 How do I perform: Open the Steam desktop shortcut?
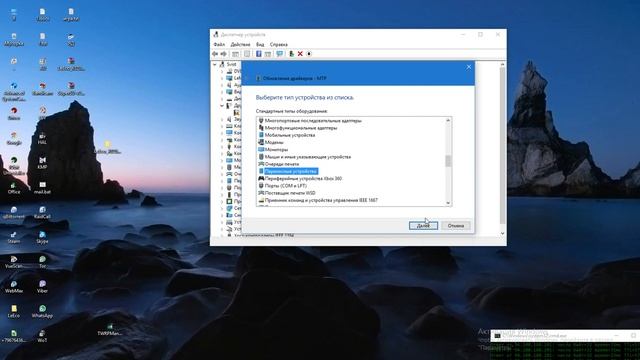click(x=14, y=237)
